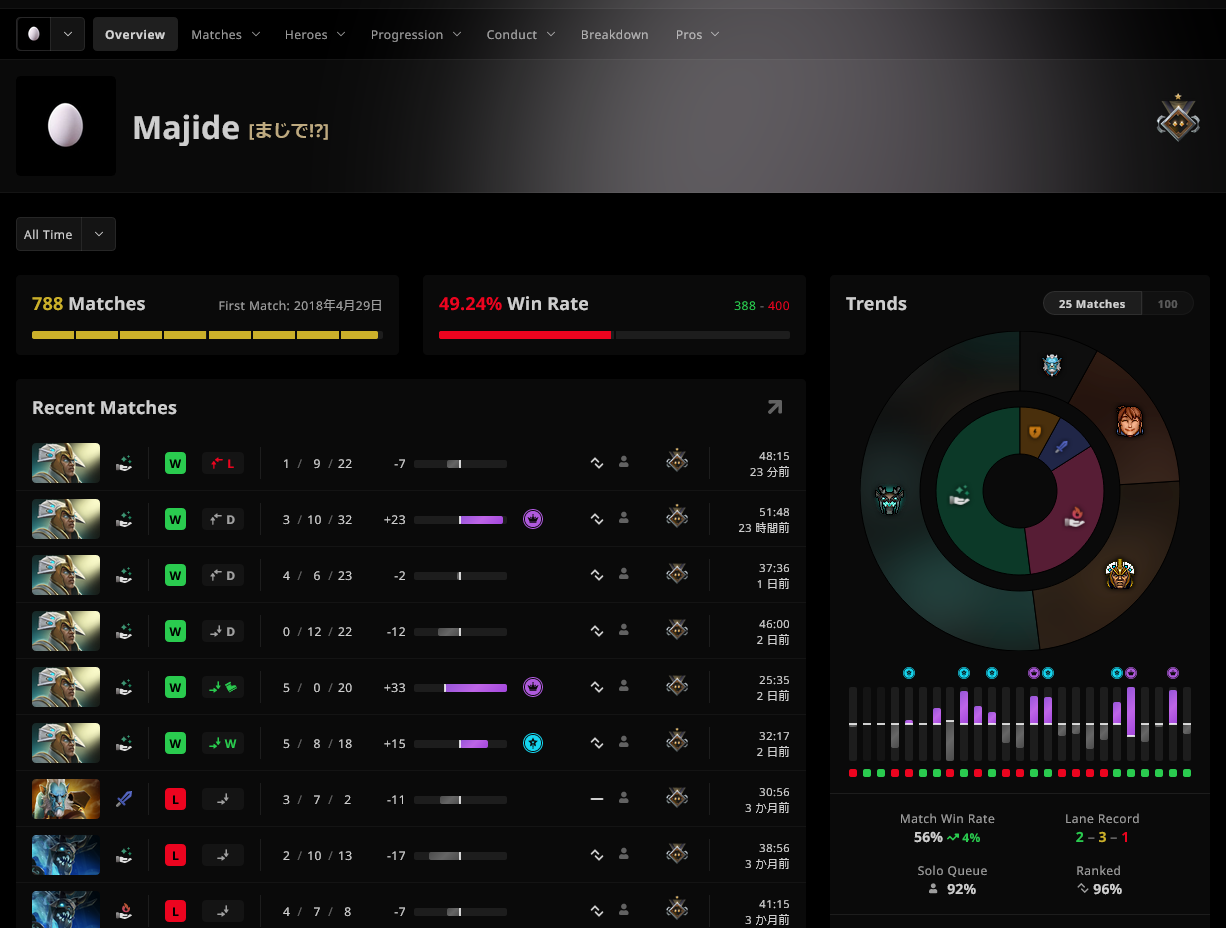The width and height of the screenshot is (1226, 928).
Task: Click the yellow 788 Matches progress bar
Action: 207,335
